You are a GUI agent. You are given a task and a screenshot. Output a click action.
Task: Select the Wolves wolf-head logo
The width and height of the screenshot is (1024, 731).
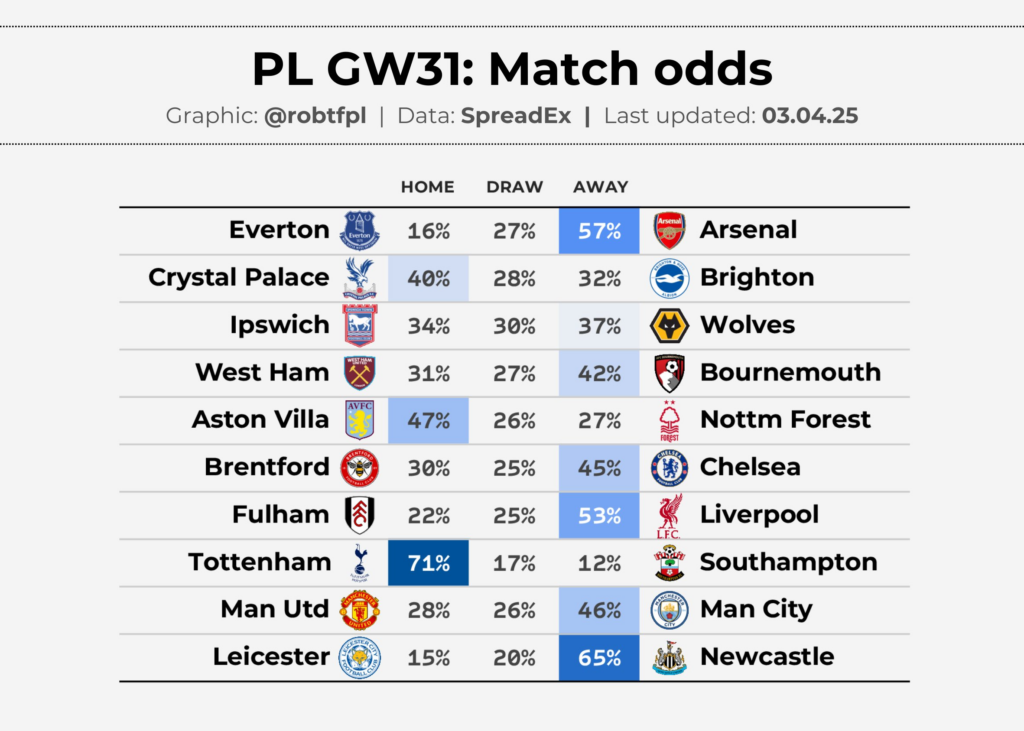[x=669, y=325]
